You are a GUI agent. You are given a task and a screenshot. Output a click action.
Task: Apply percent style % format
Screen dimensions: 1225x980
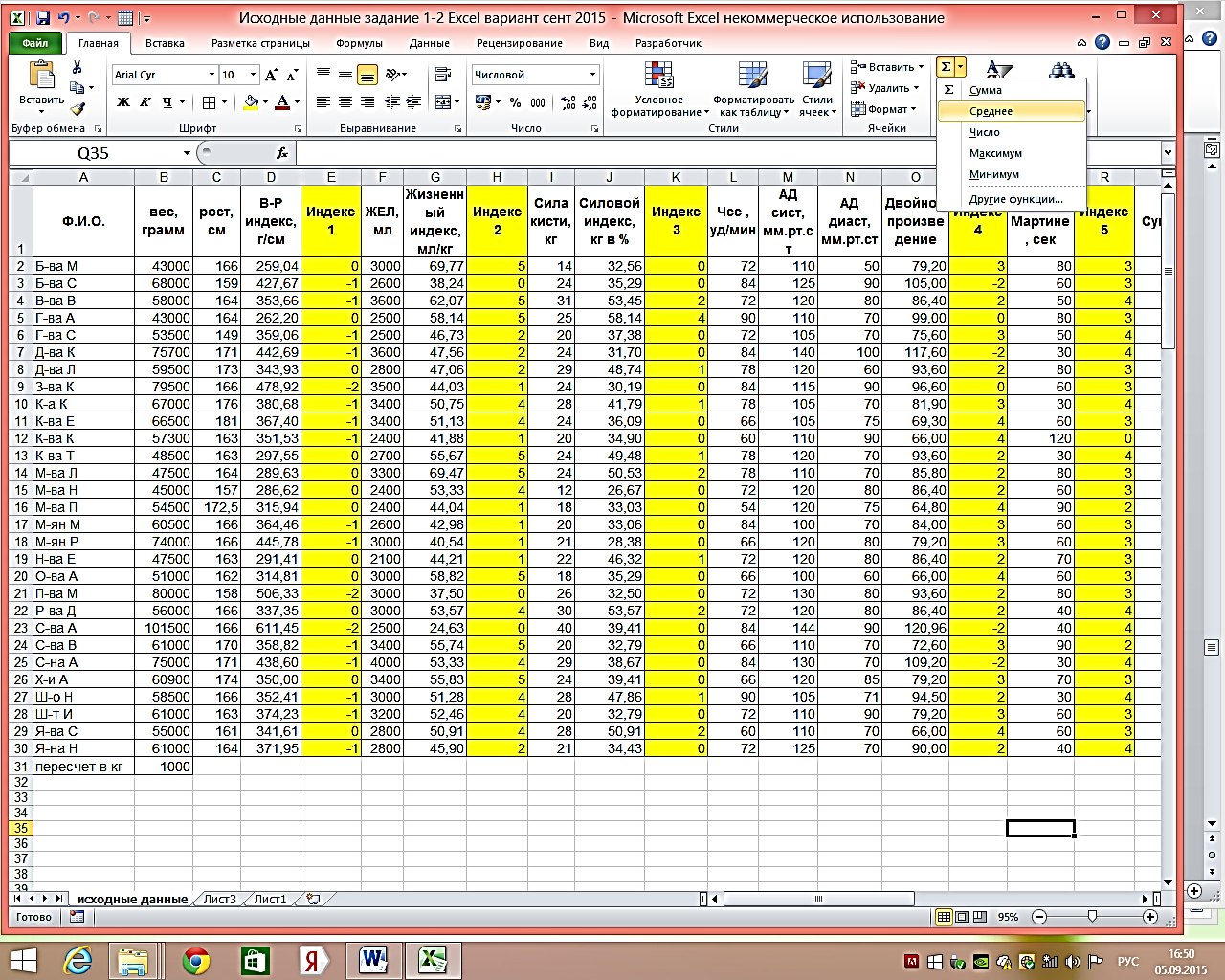516,102
